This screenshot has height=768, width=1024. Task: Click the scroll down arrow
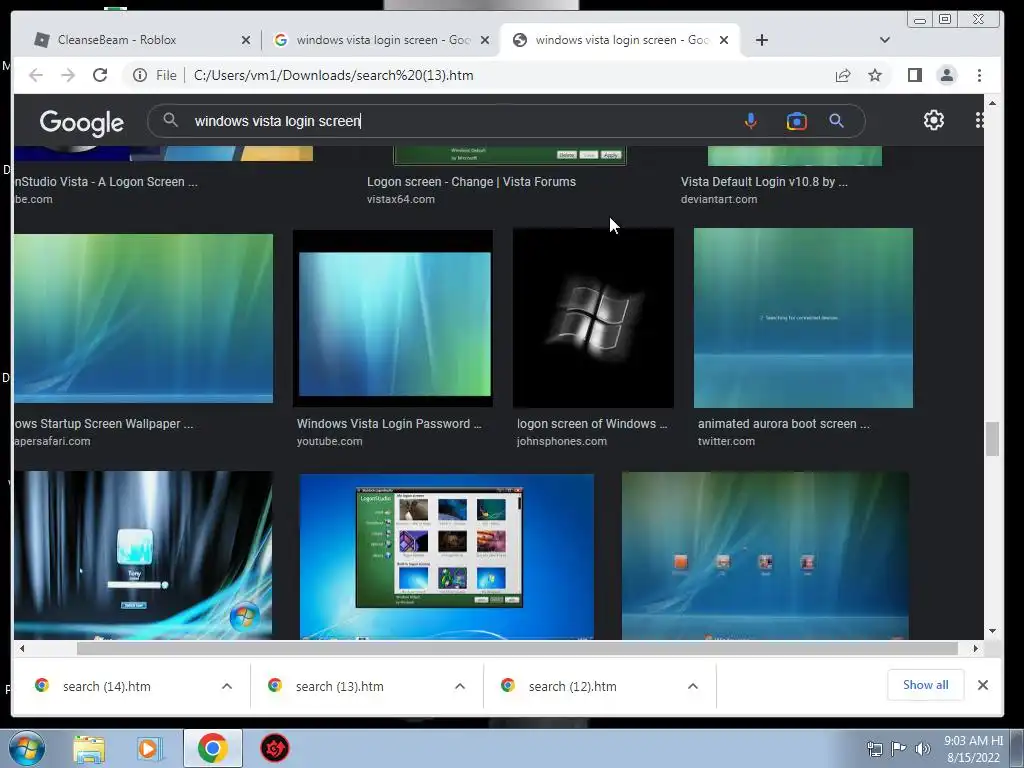(x=992, y=631)
